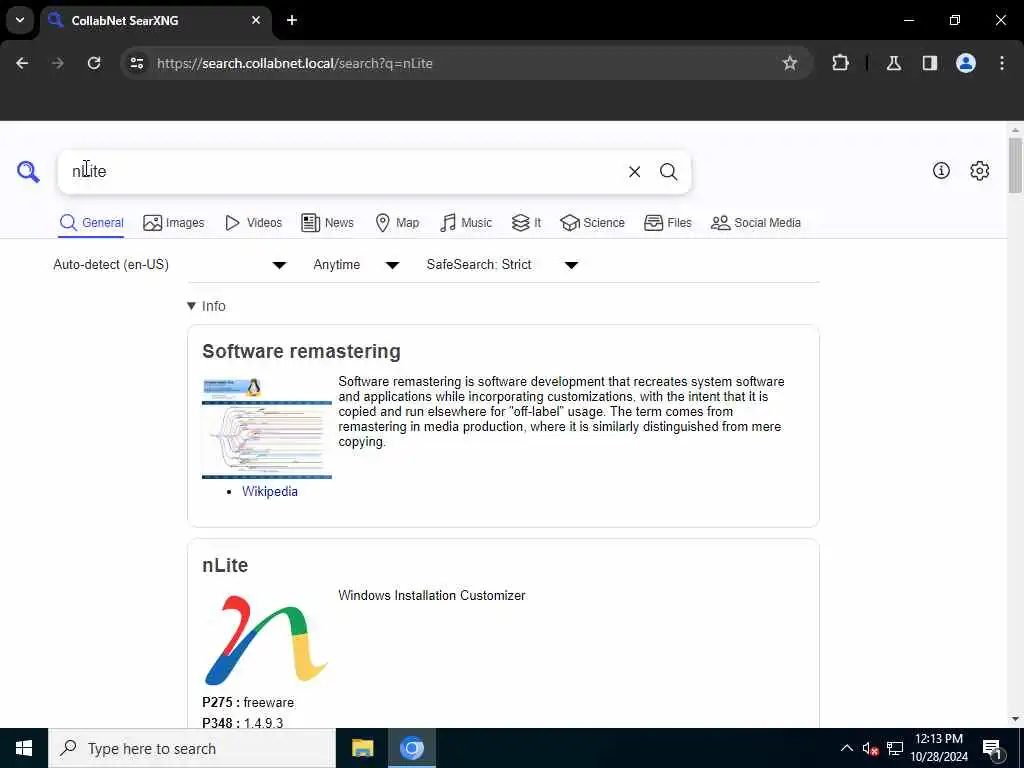1024x768 pixels.
Task: Click the page vertical scrollbar thumb
Action: click(1015, 165)
